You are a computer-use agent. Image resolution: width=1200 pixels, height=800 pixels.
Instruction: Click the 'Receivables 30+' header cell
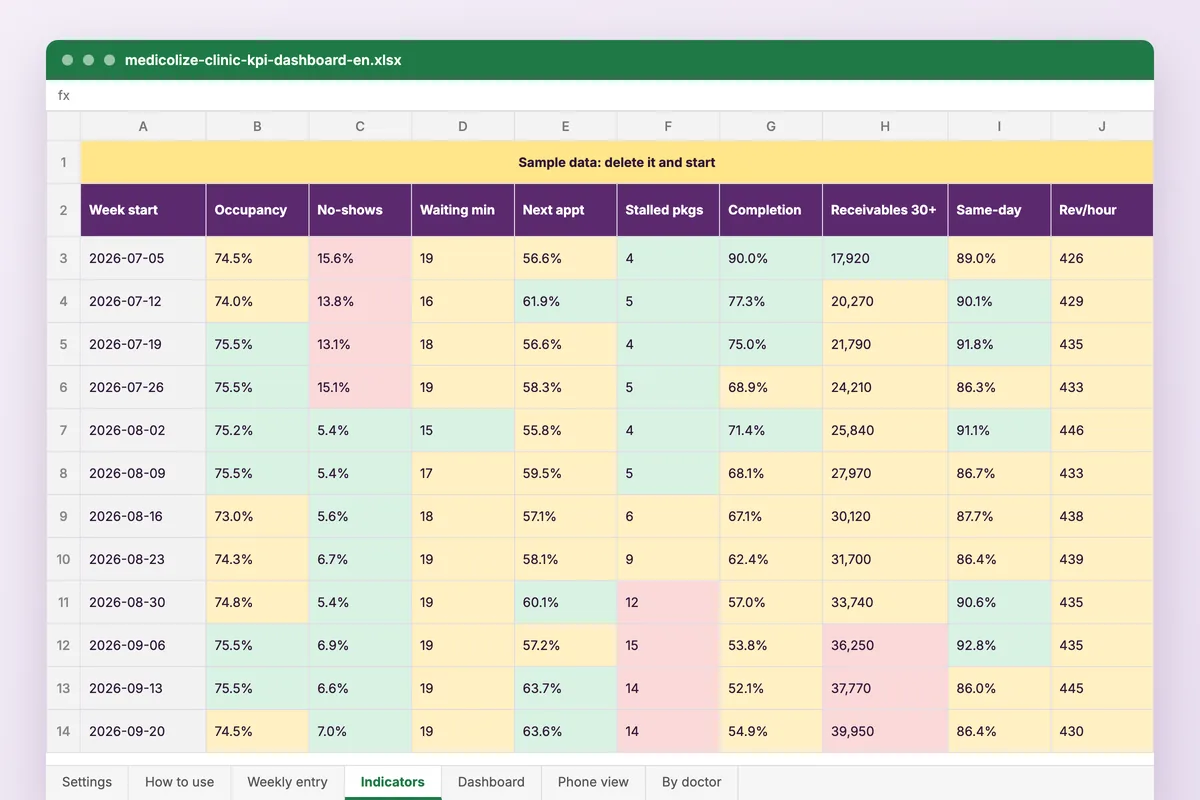885,210
